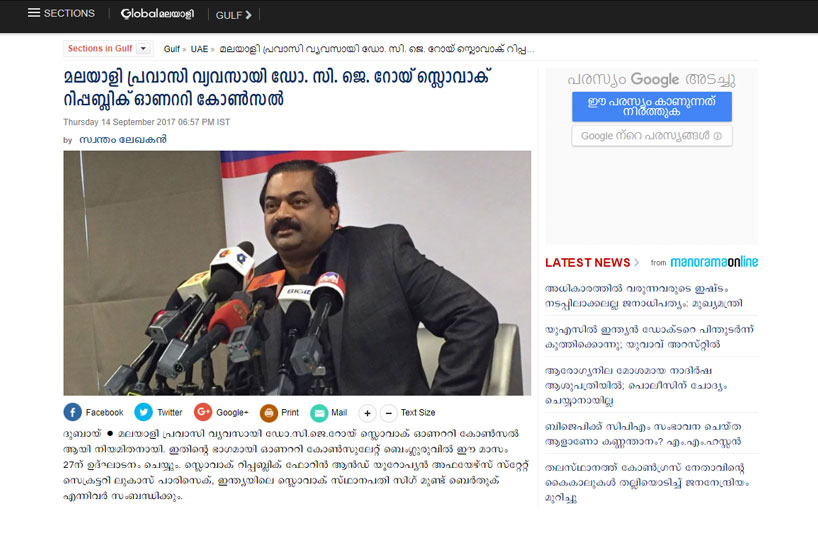Open first latest news headline

click(644, 296)
